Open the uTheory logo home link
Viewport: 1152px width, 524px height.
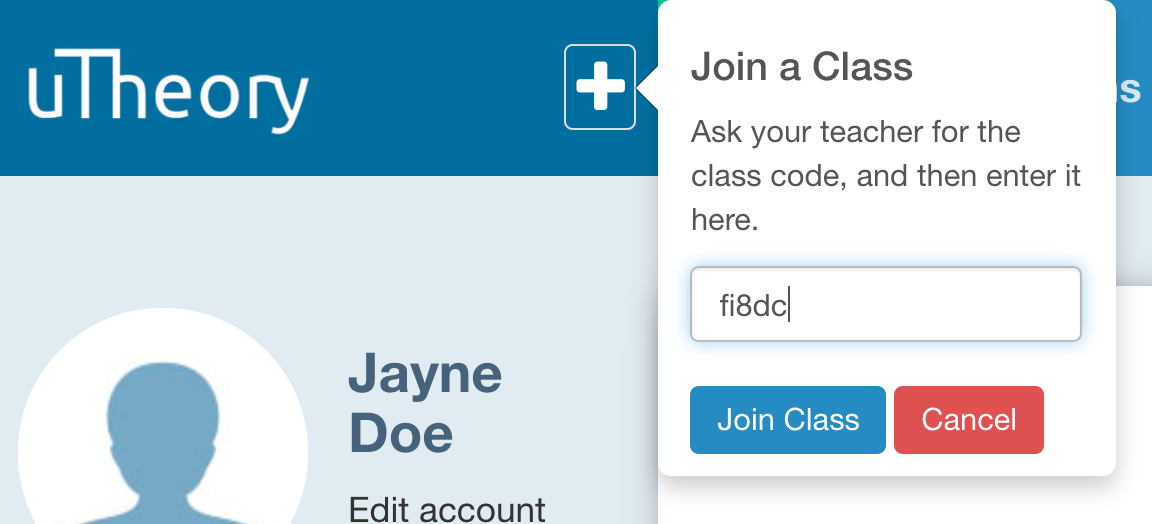coord(168,91)
